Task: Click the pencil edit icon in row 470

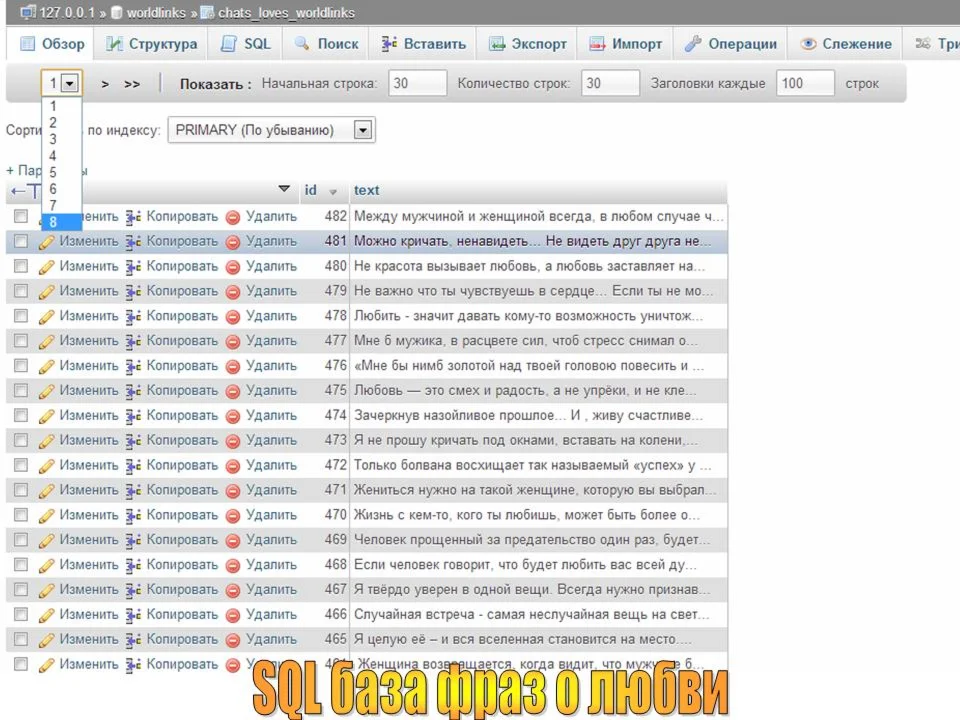Action: click(47, 516)
